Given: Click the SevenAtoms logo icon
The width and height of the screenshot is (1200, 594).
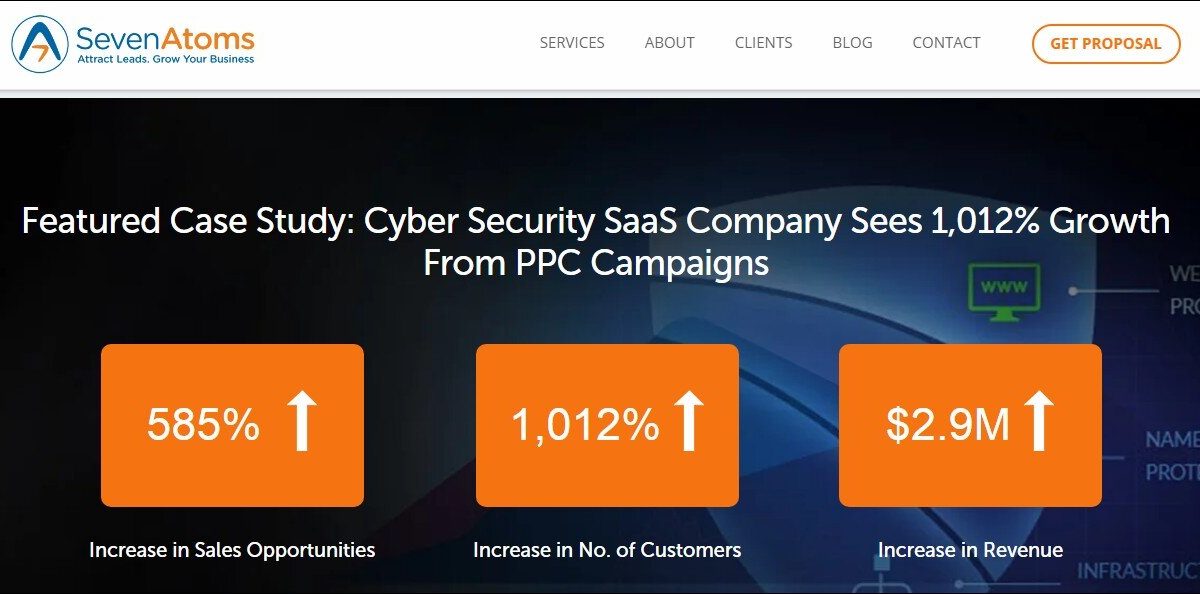Looking at the screenshot, I should click(40, 44).
